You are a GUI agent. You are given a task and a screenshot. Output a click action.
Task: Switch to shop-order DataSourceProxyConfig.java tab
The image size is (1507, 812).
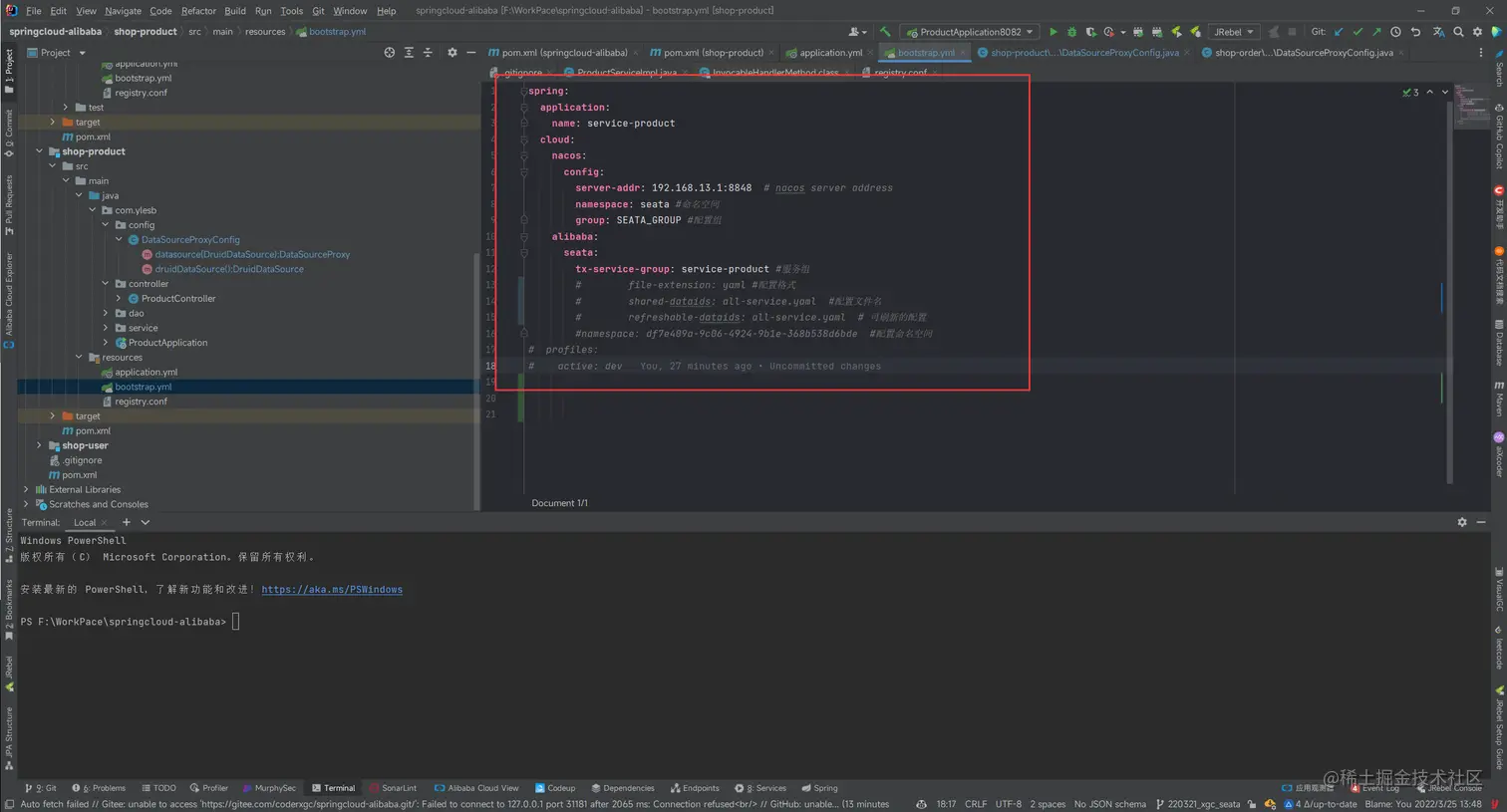[x=1297, y=53]
